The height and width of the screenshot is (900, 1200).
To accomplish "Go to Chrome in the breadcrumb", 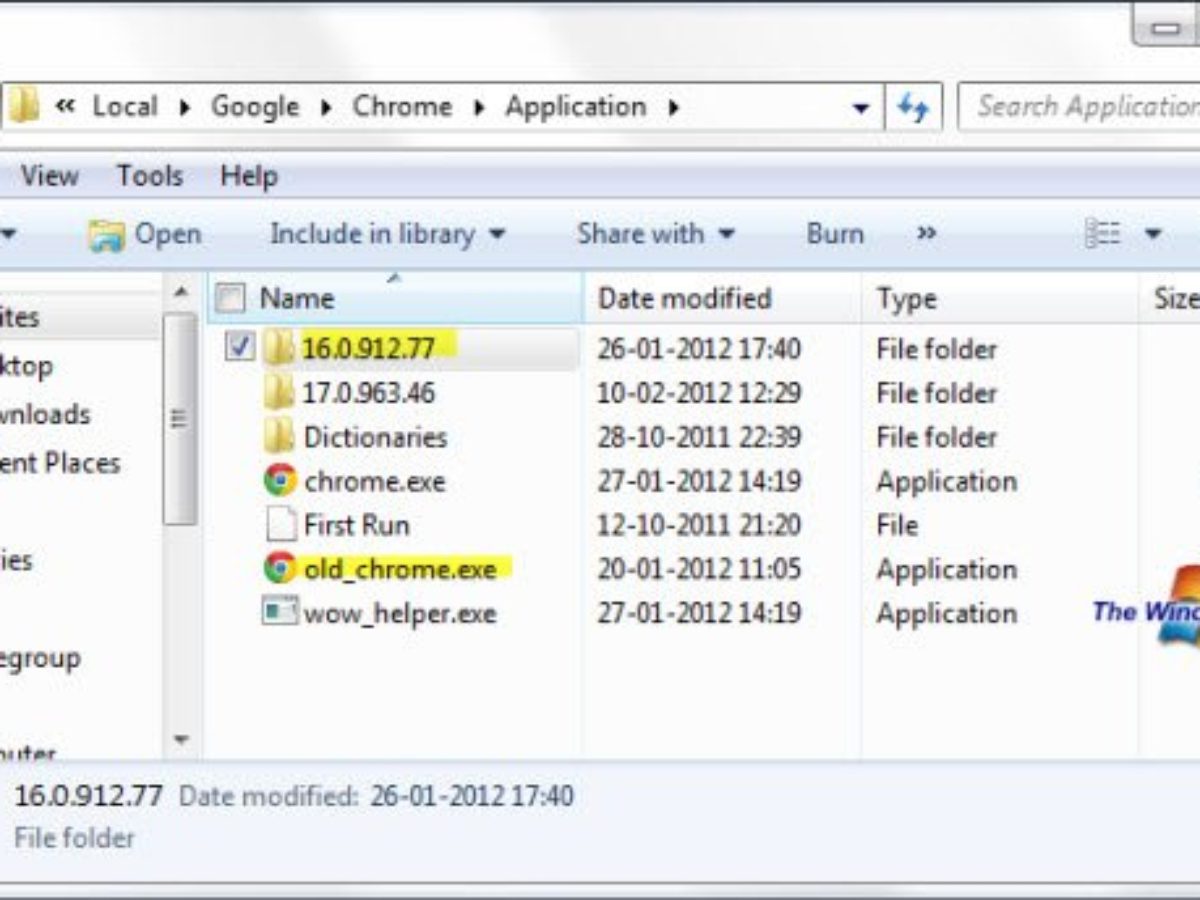I will point(402,106).
